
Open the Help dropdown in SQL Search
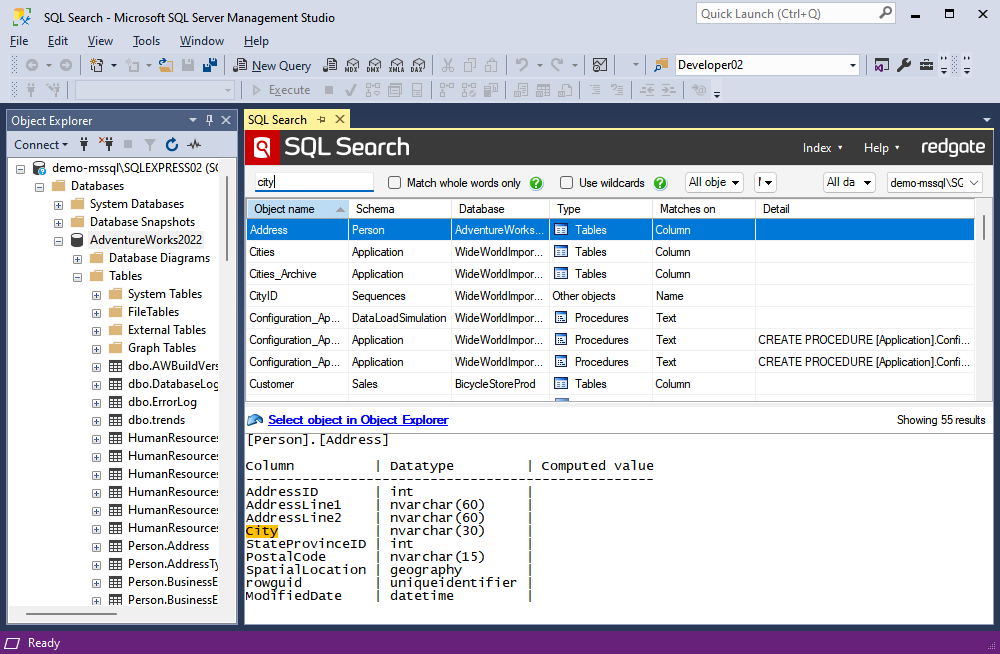click(x=881, y=147)
